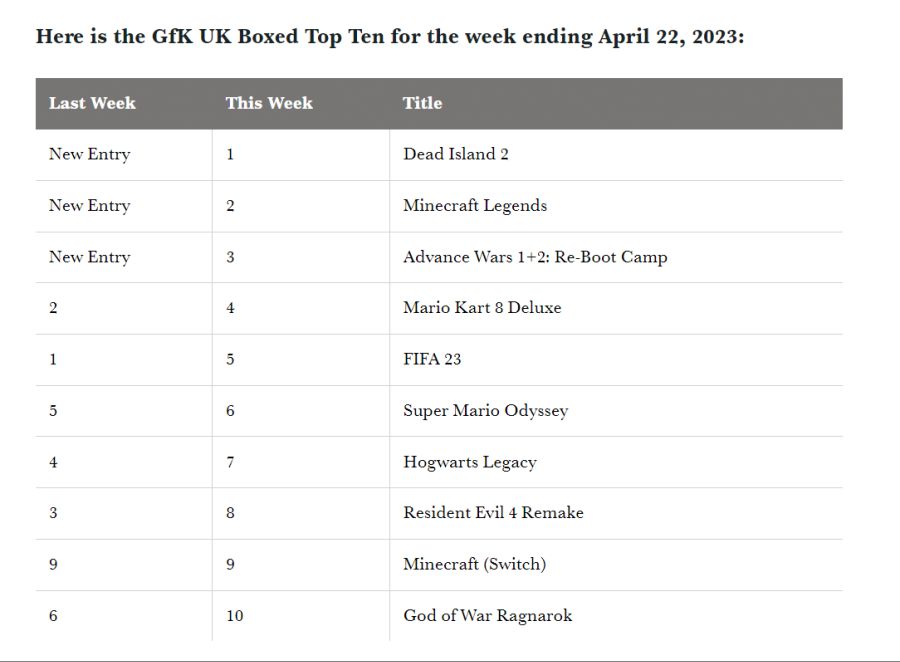Select the Dead Island 2 title cell
This screenshot has width=900, height=662.
[456, 154]
